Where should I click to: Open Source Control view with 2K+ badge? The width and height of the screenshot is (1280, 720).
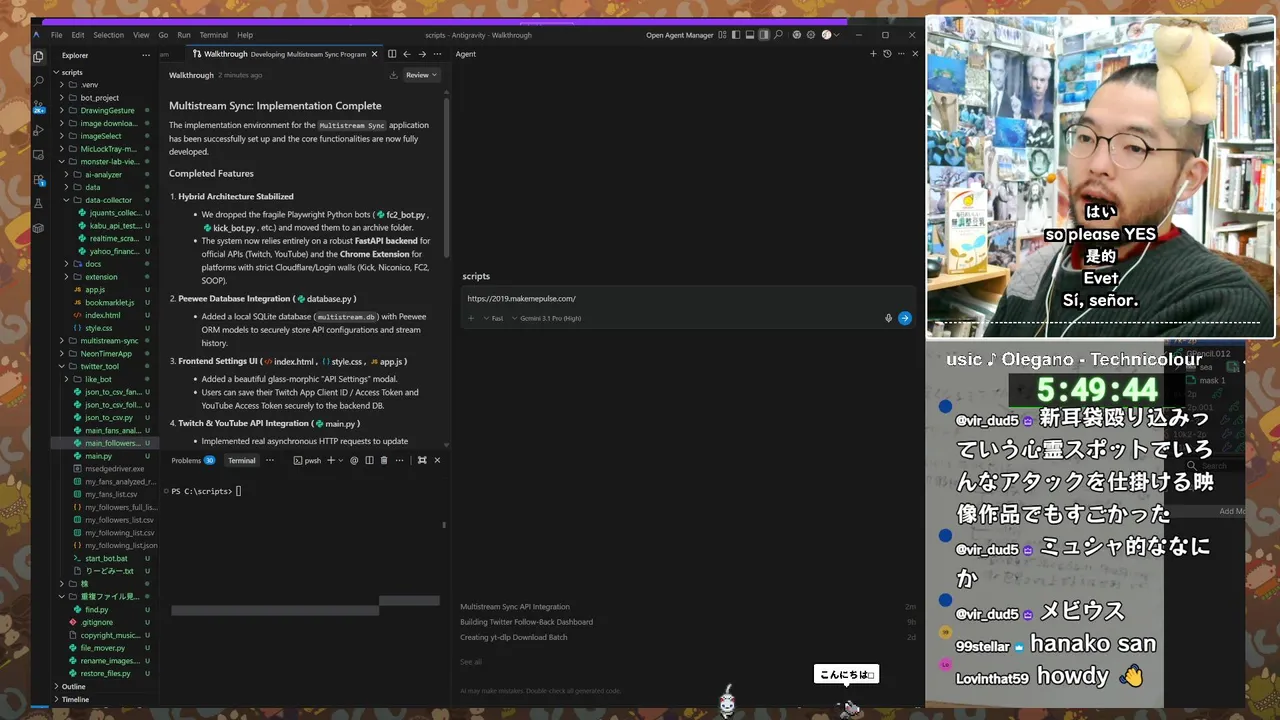point(39,106)
